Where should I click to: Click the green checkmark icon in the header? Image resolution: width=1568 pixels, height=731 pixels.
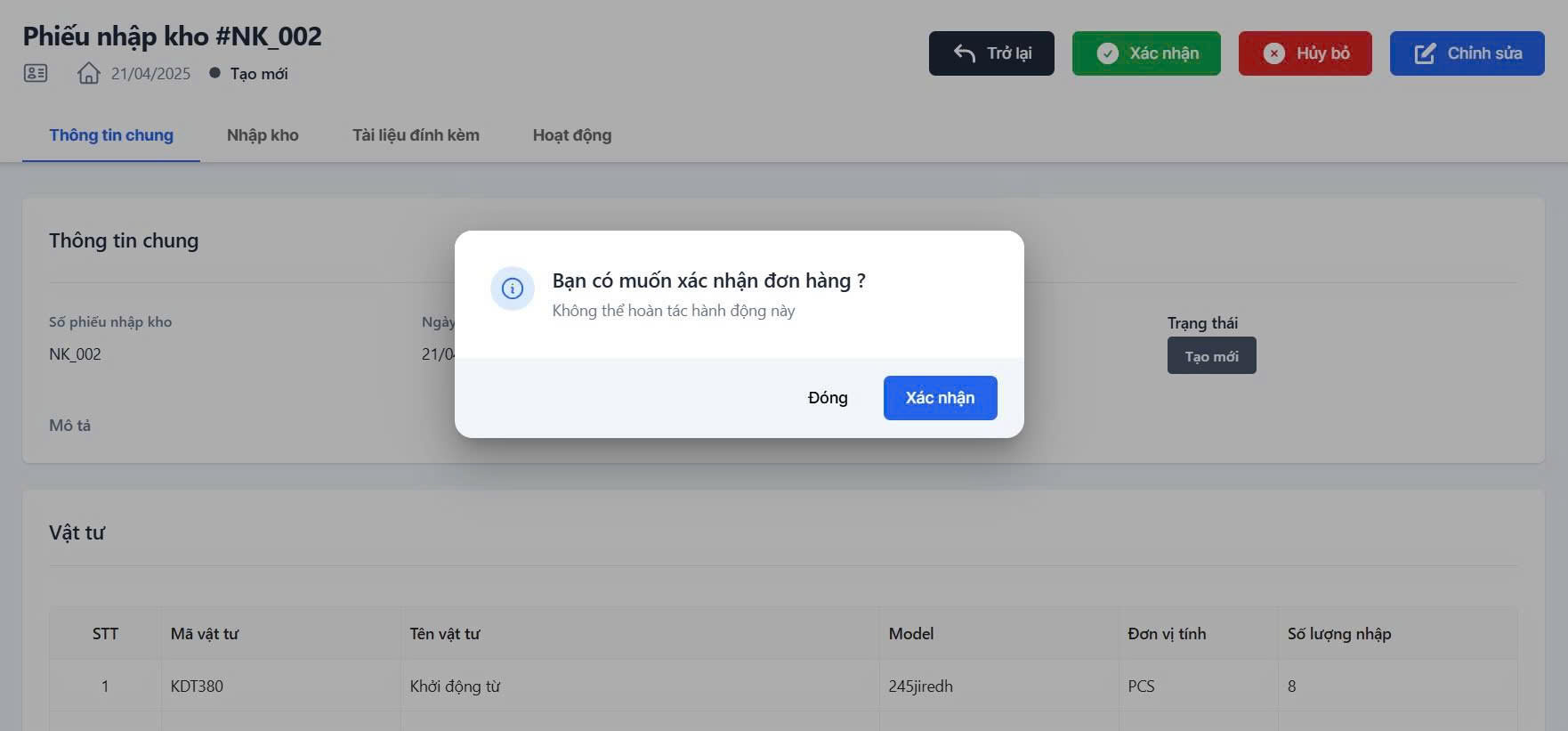(1107, 53)
